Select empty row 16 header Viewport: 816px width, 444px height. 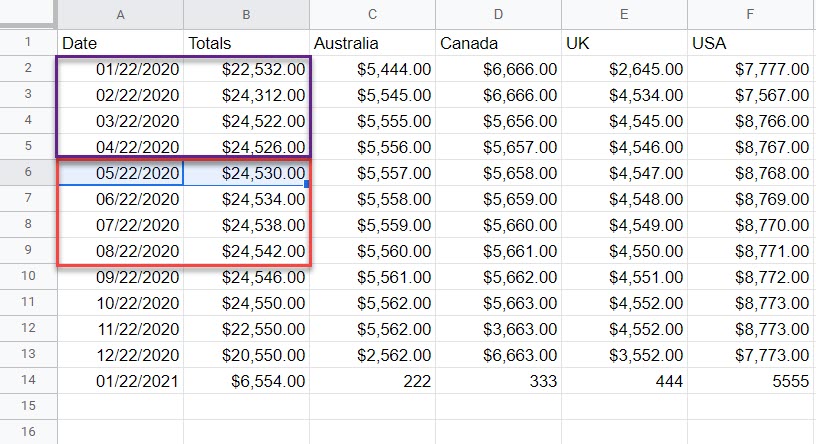pyautogui.click(x=28, y=432)
